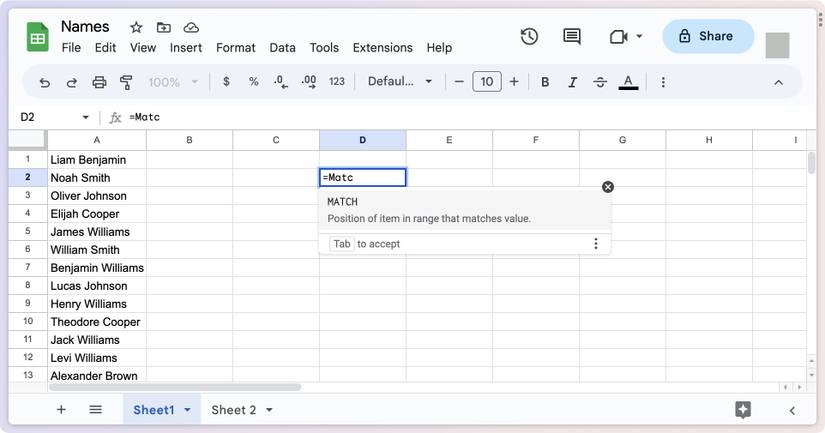This screenshot has height=433, width=825.
Task: Print the spreadsheet using the printer icon
Action: click(99, 82)
